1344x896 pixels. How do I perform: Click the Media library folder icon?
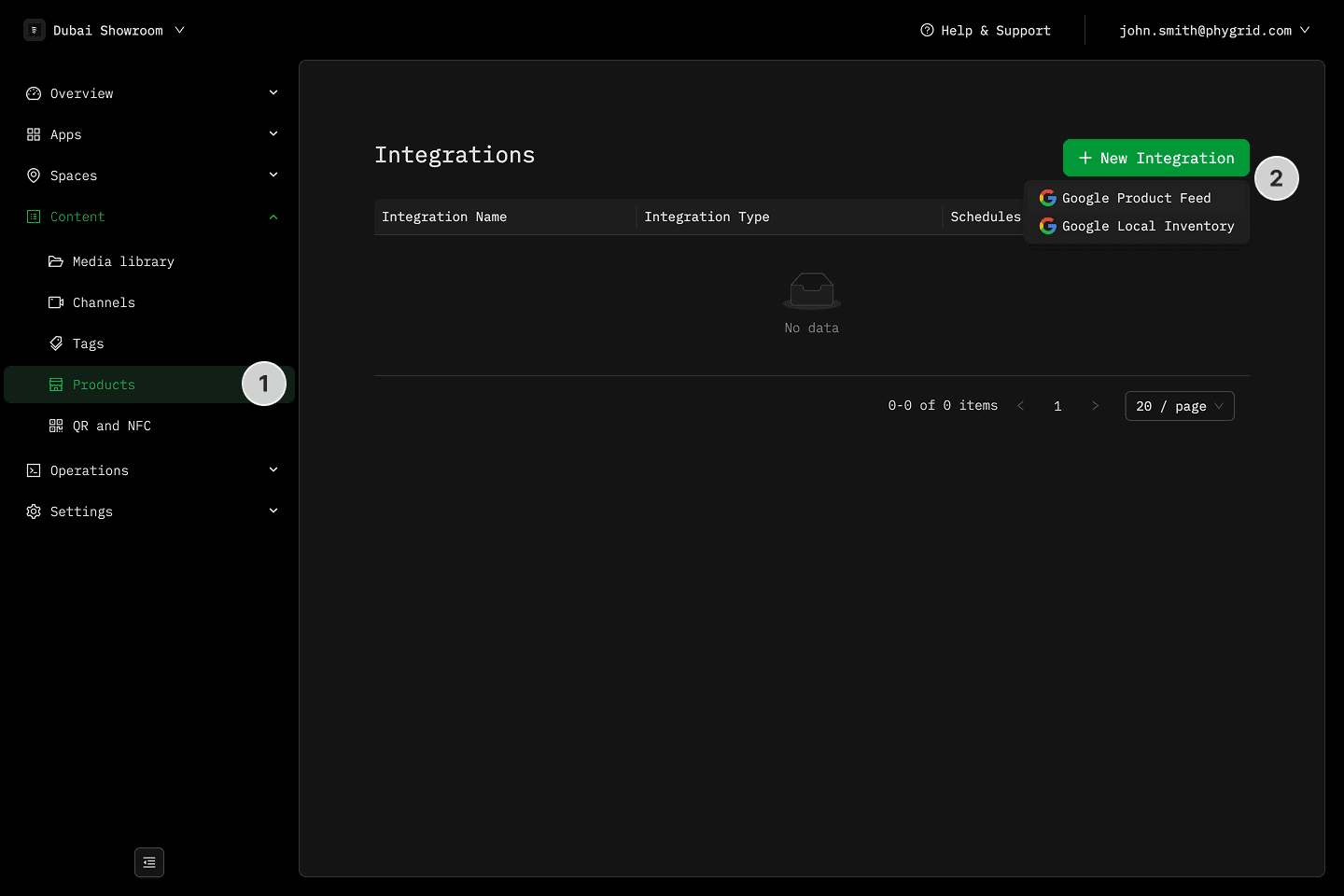click(56, 261)
